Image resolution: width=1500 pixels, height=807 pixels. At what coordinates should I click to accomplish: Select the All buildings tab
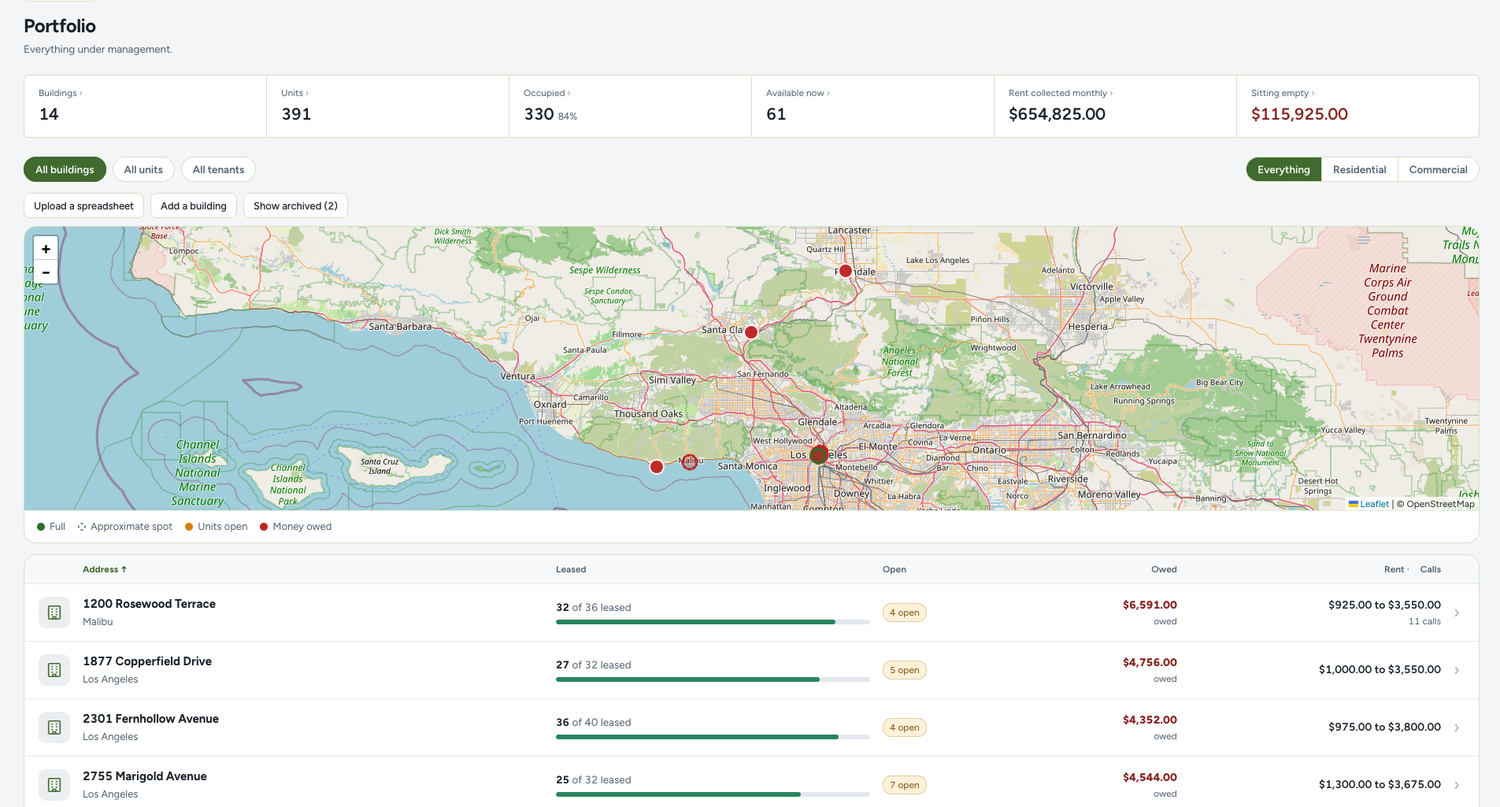65,170
